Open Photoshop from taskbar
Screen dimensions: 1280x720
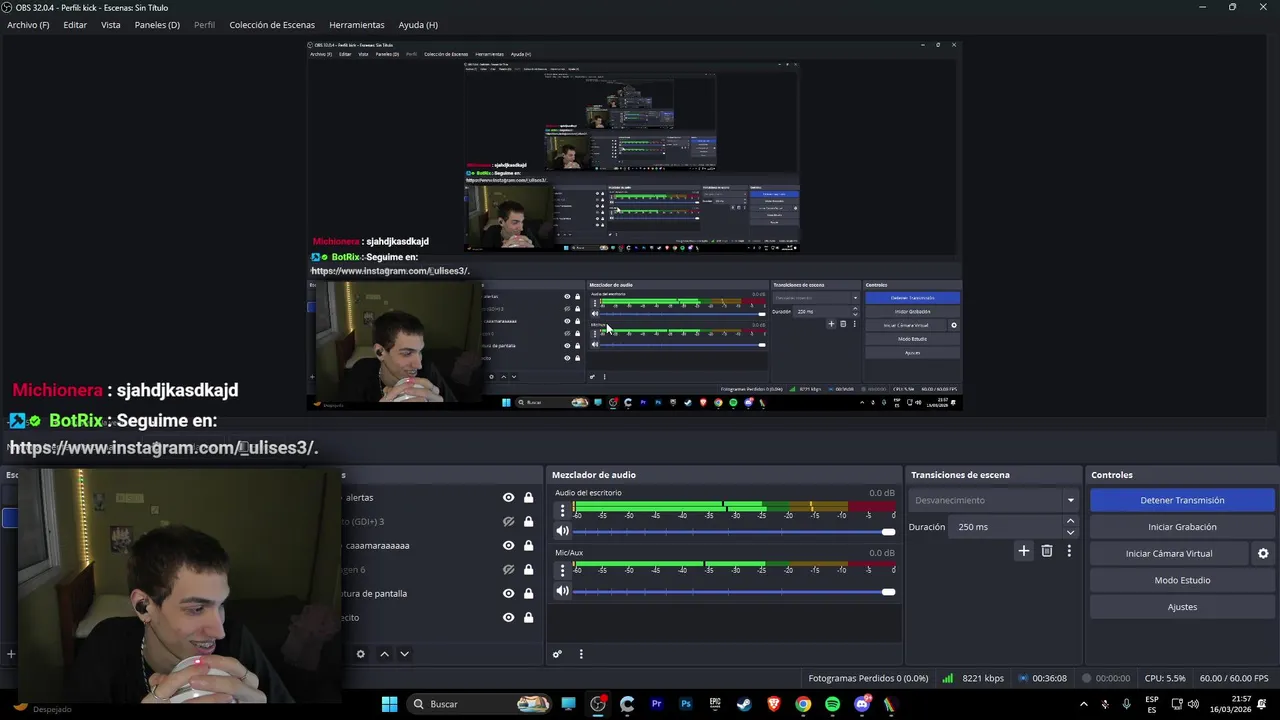click(686, 704)
